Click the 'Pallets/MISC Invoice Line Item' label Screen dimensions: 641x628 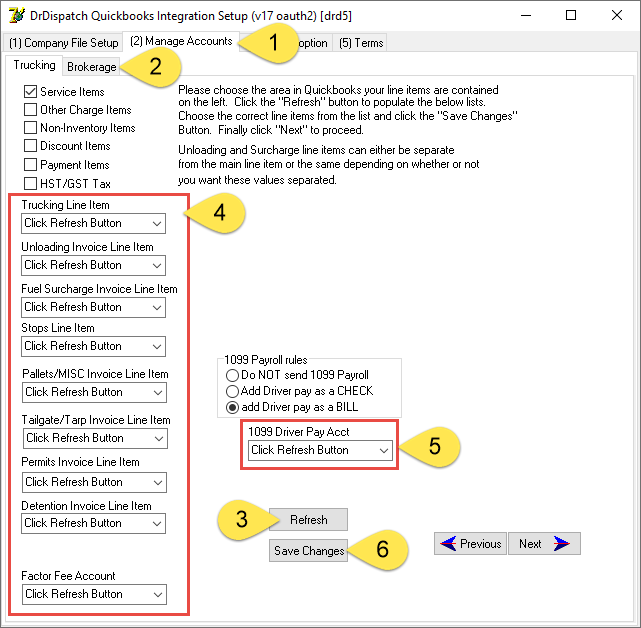coord(95,374)
